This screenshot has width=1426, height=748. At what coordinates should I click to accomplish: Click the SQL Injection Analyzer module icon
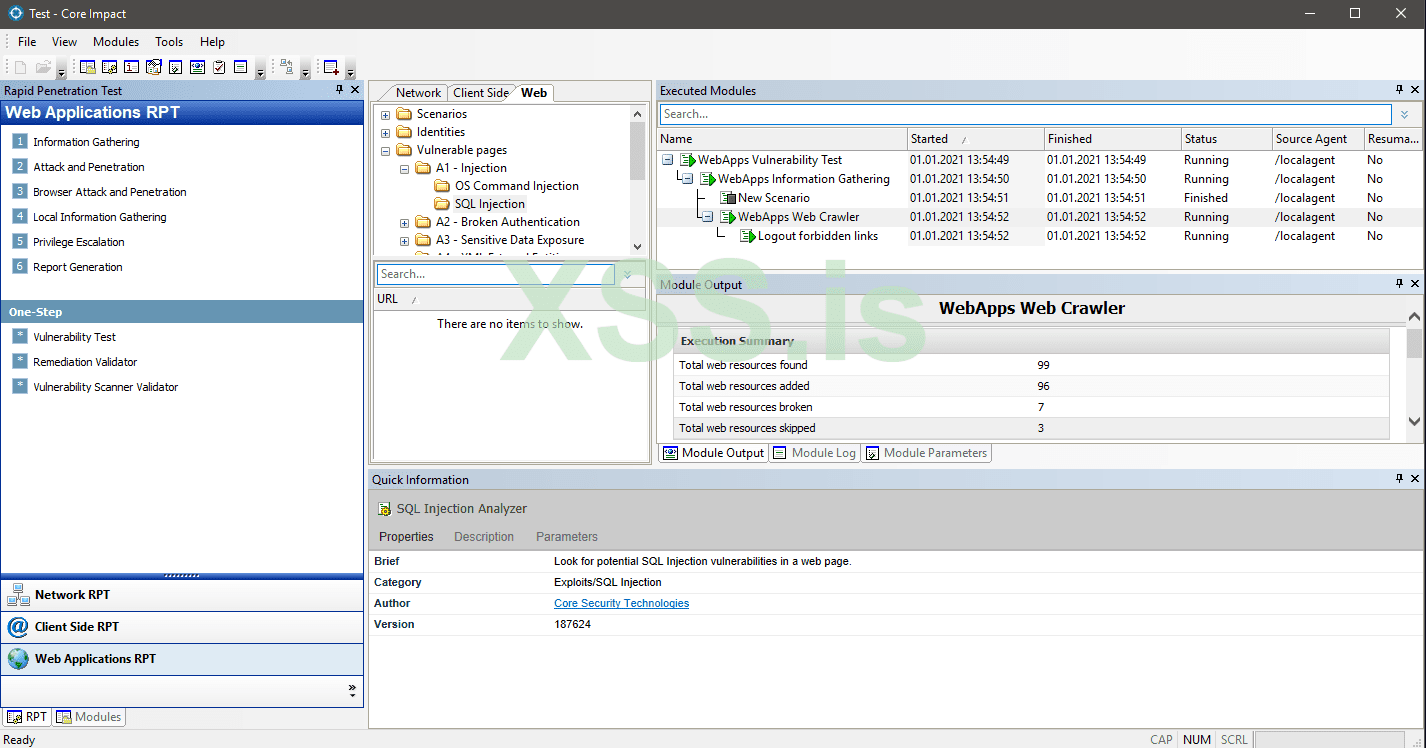[x=384, y=509]
